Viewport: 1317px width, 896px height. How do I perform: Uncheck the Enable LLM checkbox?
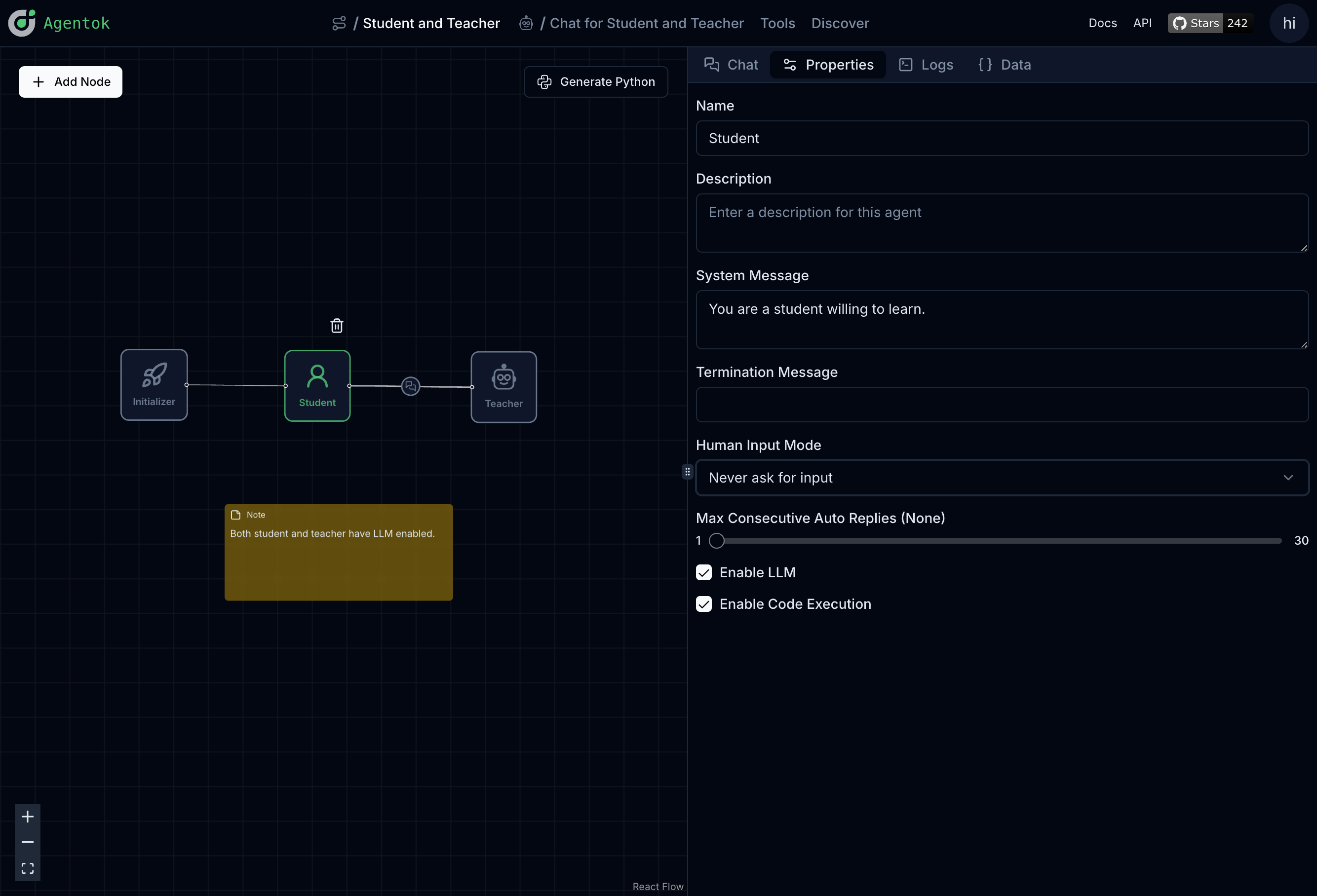pos(703,573)
